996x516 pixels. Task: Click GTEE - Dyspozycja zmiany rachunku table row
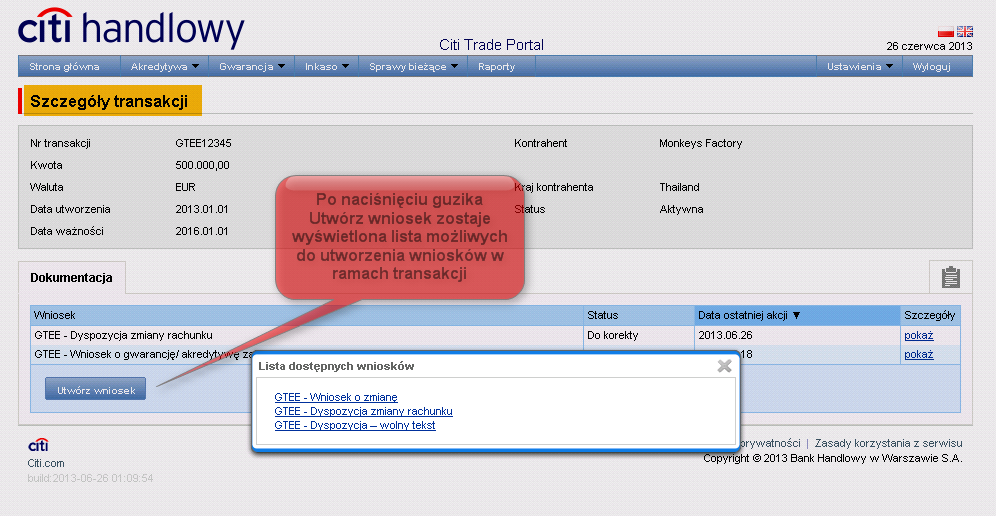pyautogui.click(x=495, y=335)
